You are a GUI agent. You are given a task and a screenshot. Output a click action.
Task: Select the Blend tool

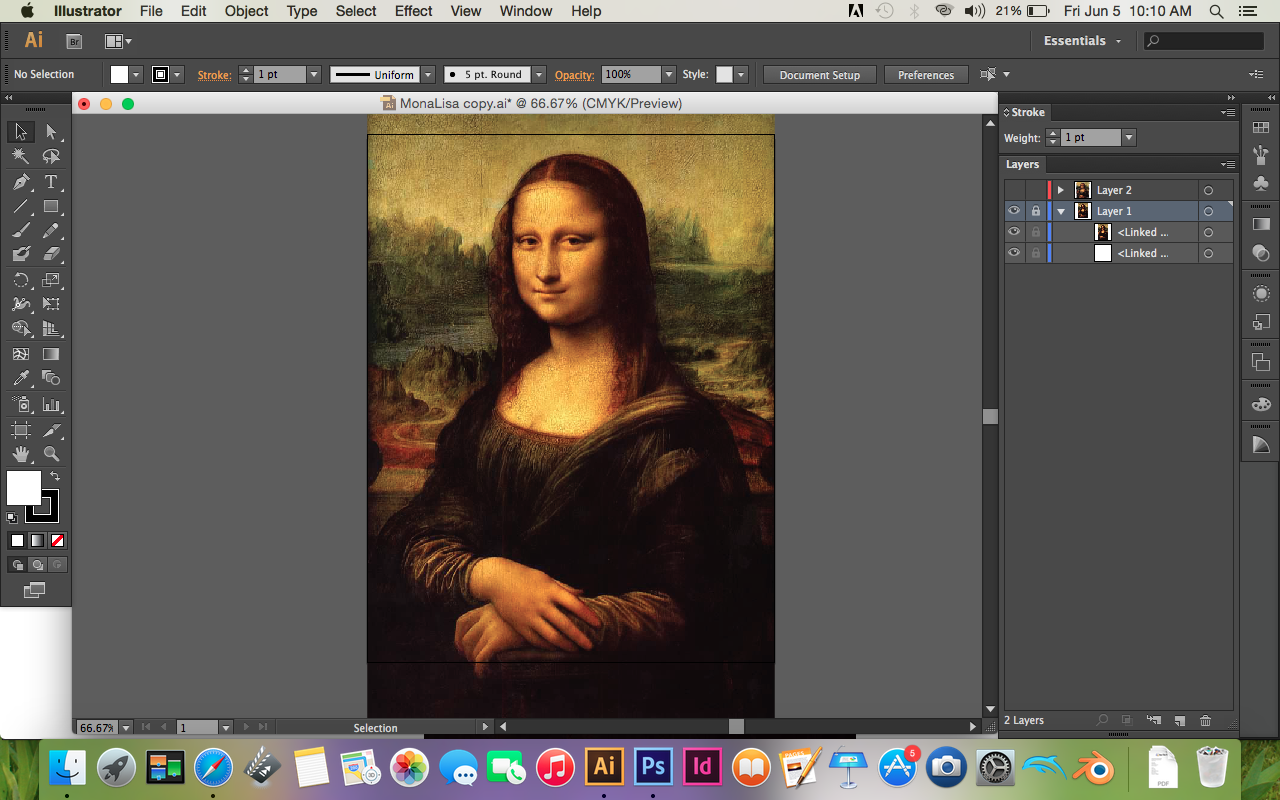[x=51, y=378]
